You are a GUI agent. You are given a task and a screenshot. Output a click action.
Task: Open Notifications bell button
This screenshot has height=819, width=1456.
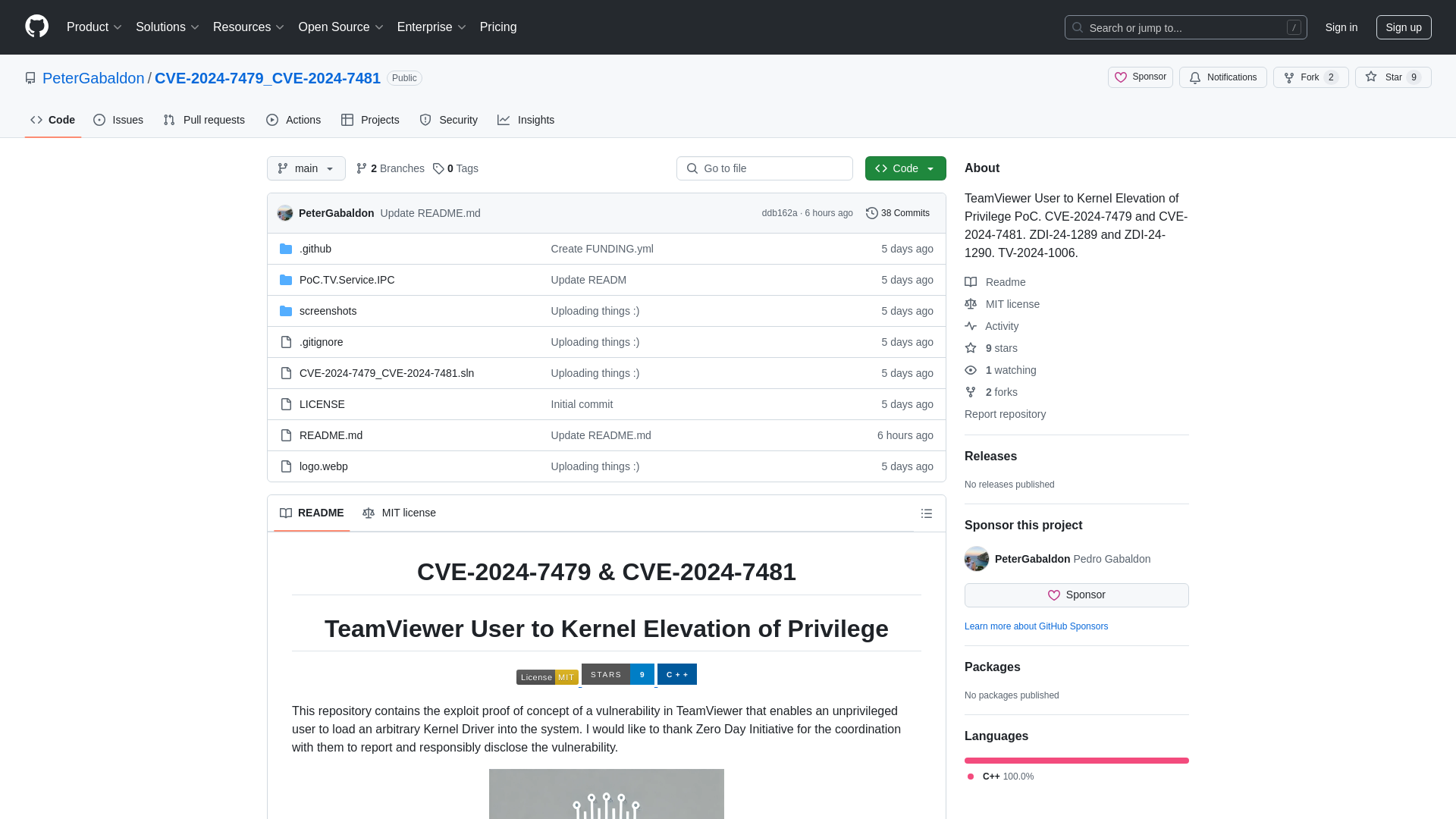point(1222,77)
